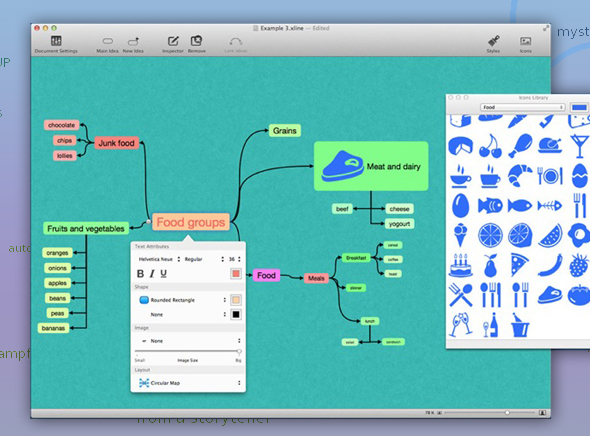Open the Food category dropdown in Icons Library

[x=523, y=107]
